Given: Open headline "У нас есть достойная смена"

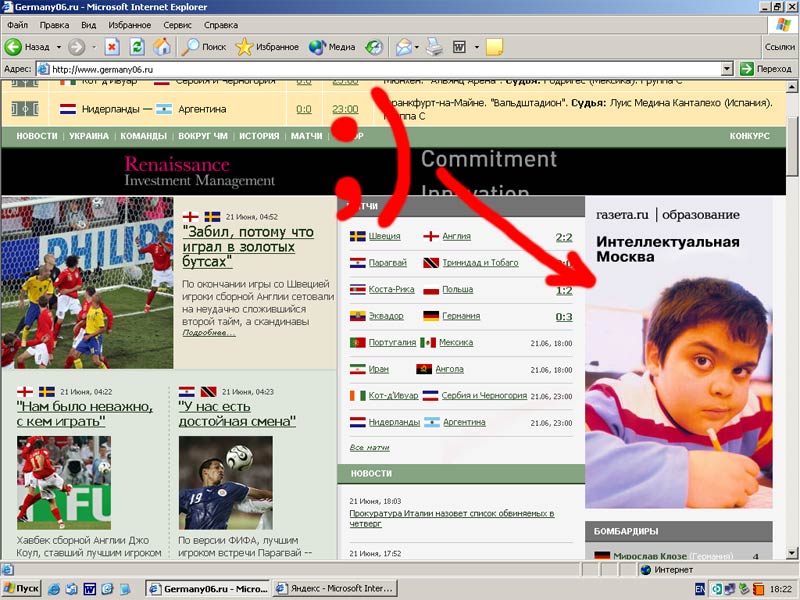Looking at the screenshot, I should (x=237, y=414).
